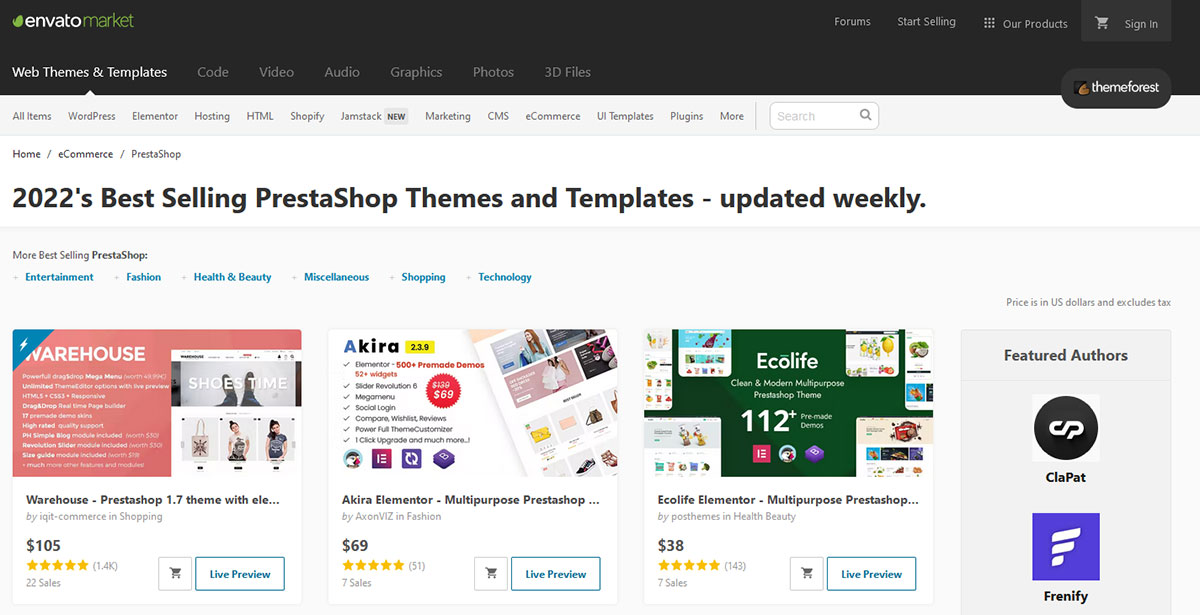This screenshot has width=1200, height=615.
Task: Click PrestaShop breadcrumb
Action: [x=156, y=154]
